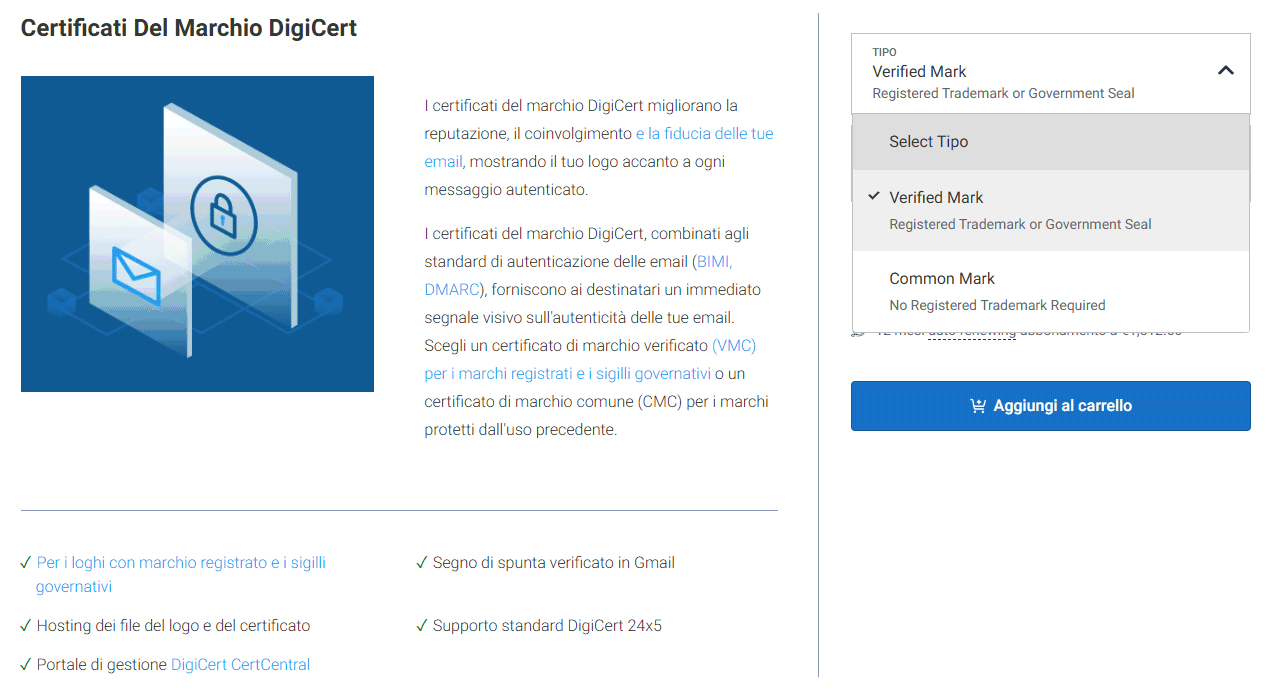The image size is (1273, 691).
Task: Collapse the Tipo dropdown chevron
Action: [1226, 71]
